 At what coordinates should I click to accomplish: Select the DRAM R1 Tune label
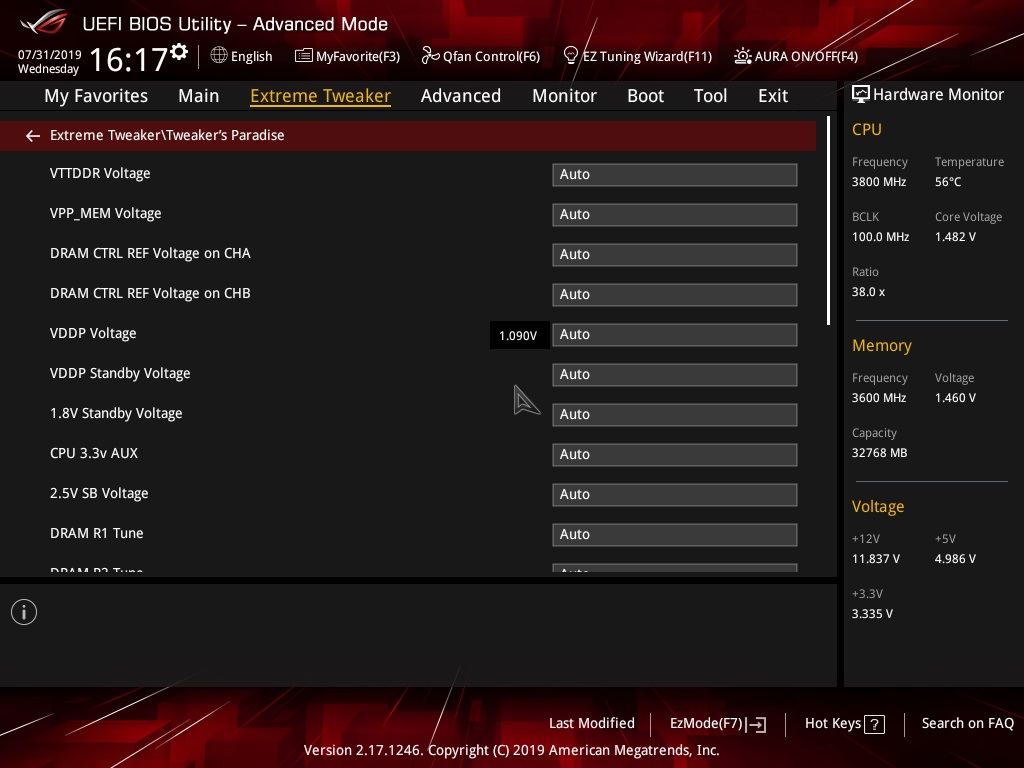point(97,534)
